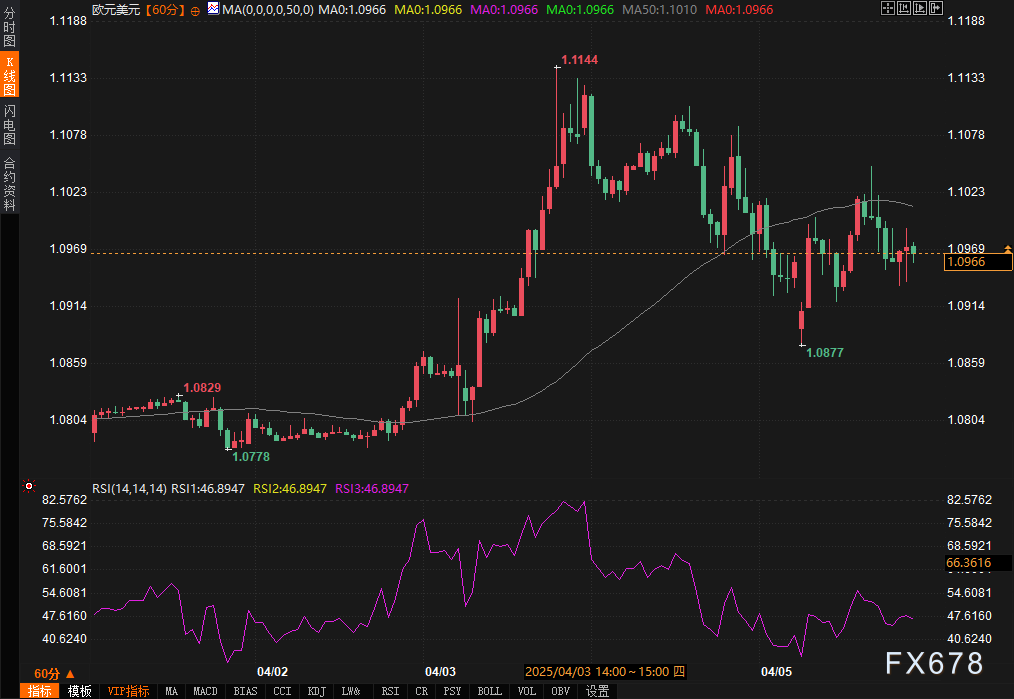This screenshot has height=699, width=1014.
Task: Click the minus circle icon next to 60分
Action: click(x=194, y=9)
